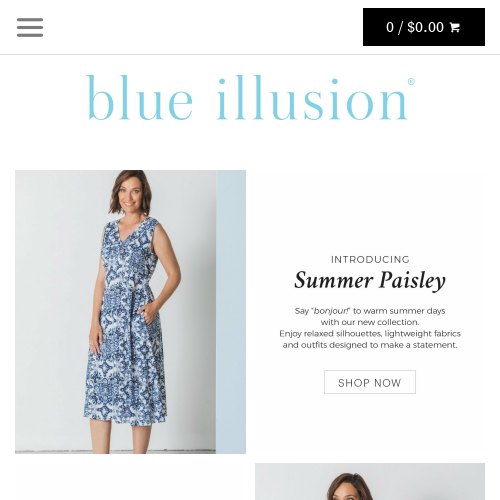Select the Summer Paisley heading

click(370, 280)
